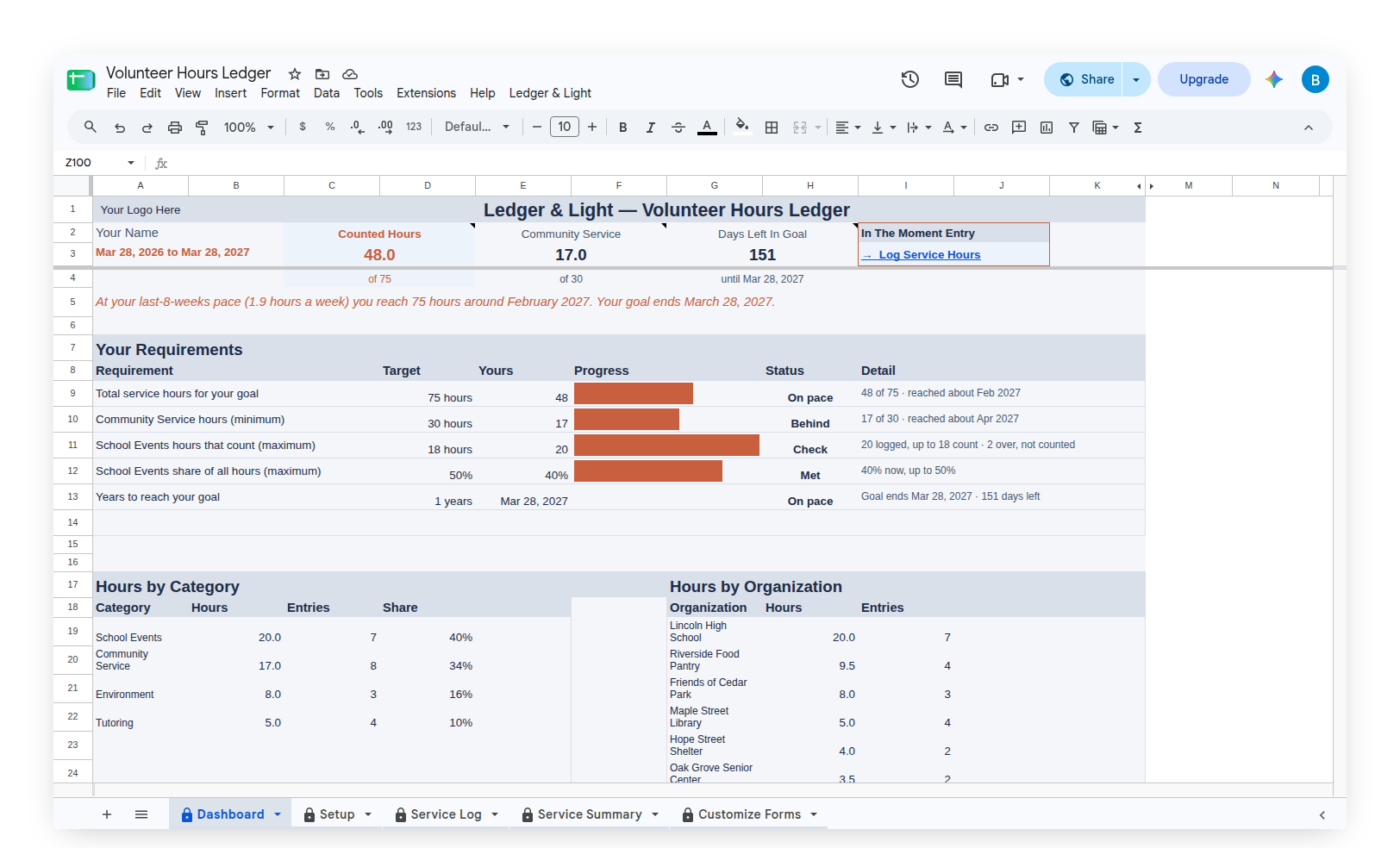This screenshot has width=1400, height=848.
Task: Create a filter with the funnel icon
Action: point(1074,128)
